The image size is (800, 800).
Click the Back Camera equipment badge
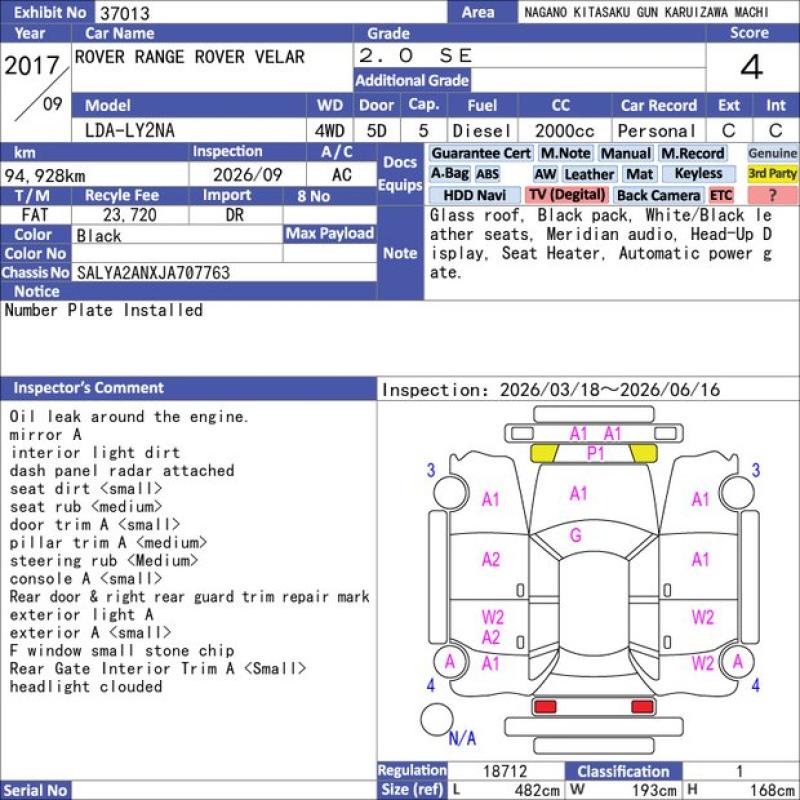658,195
